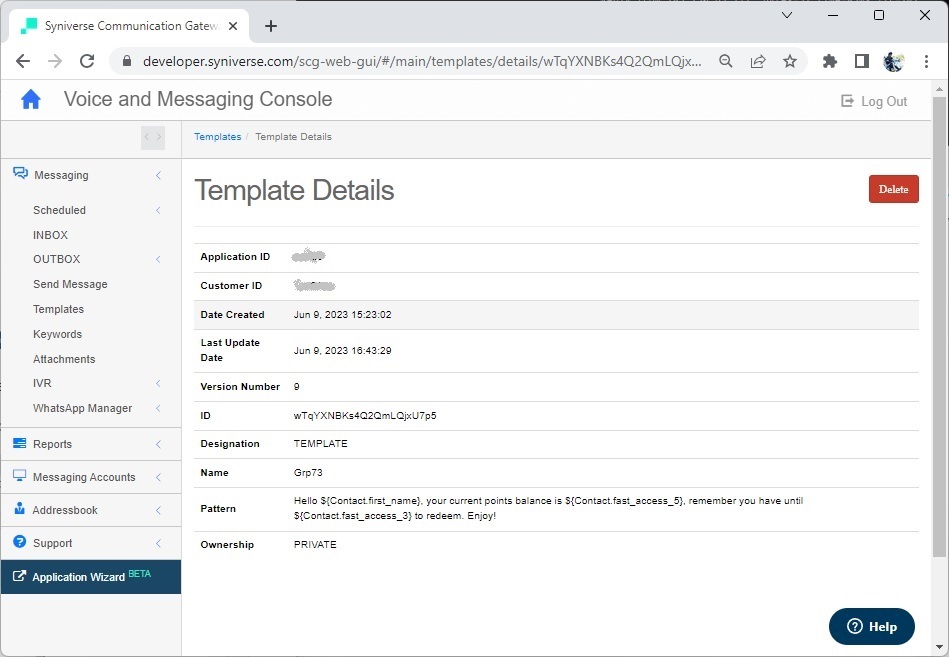Click the Date Created value Jun 9, 2023 15:23:02
The image size is (949, 657).
tap(343, 315)
